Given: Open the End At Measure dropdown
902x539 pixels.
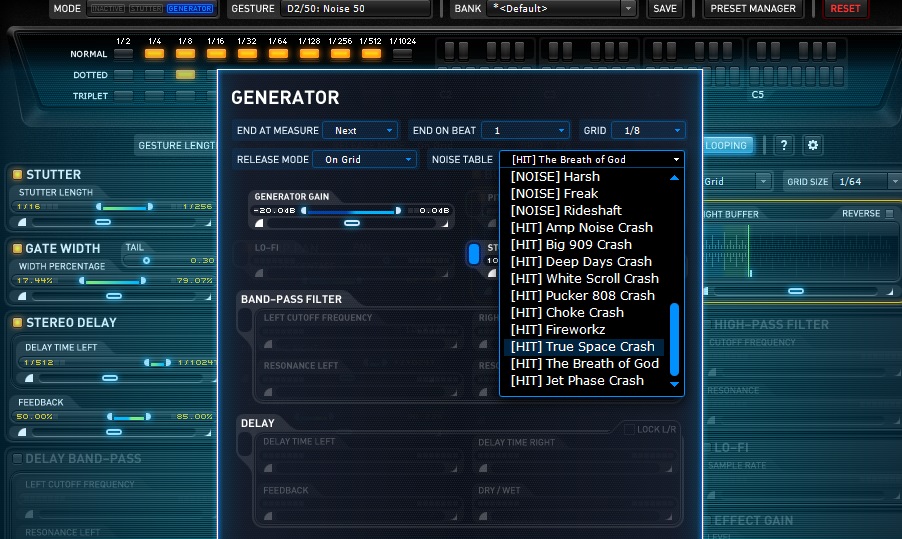Looking at the screenshot, I should click(x=360, y=131).
